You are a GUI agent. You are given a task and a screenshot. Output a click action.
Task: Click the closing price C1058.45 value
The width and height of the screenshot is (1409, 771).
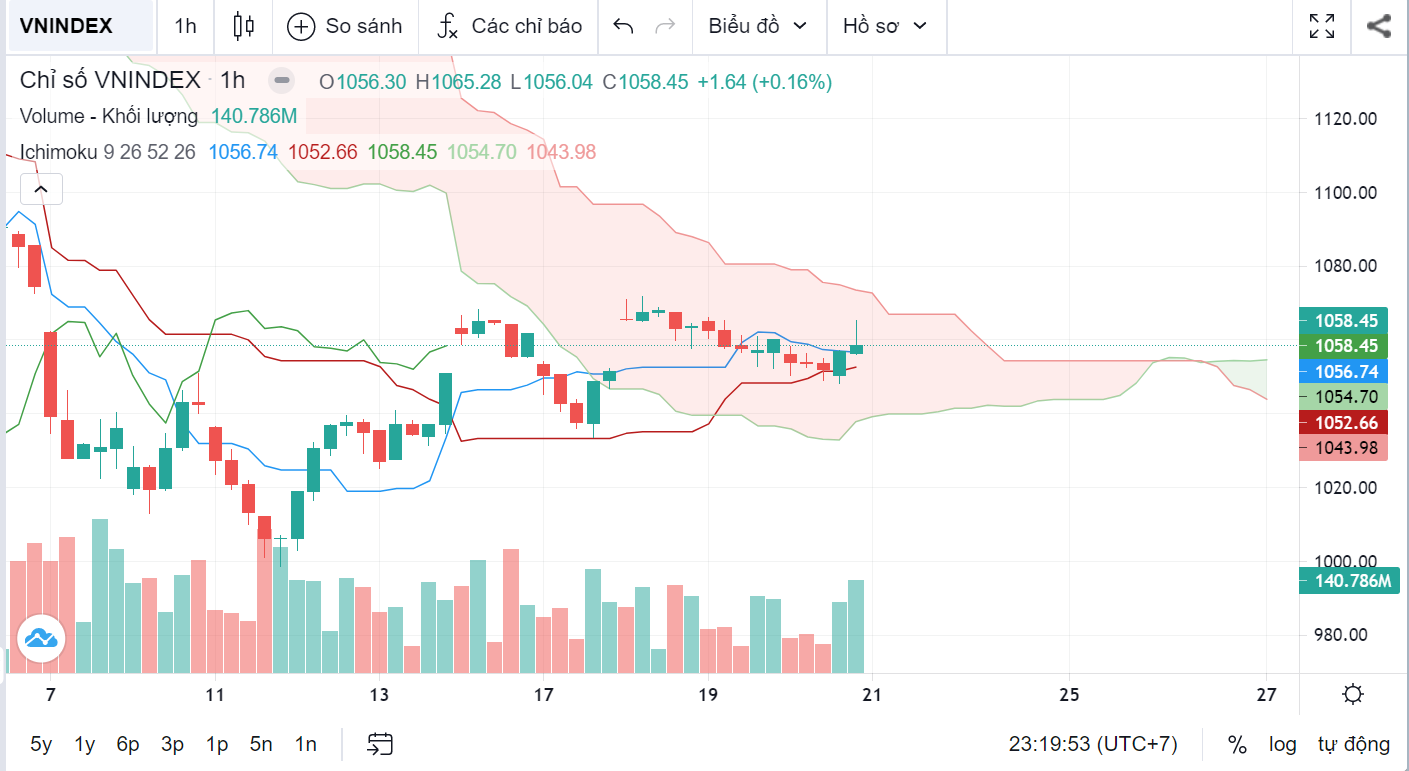pyautogui.click(x=645, y=82)
